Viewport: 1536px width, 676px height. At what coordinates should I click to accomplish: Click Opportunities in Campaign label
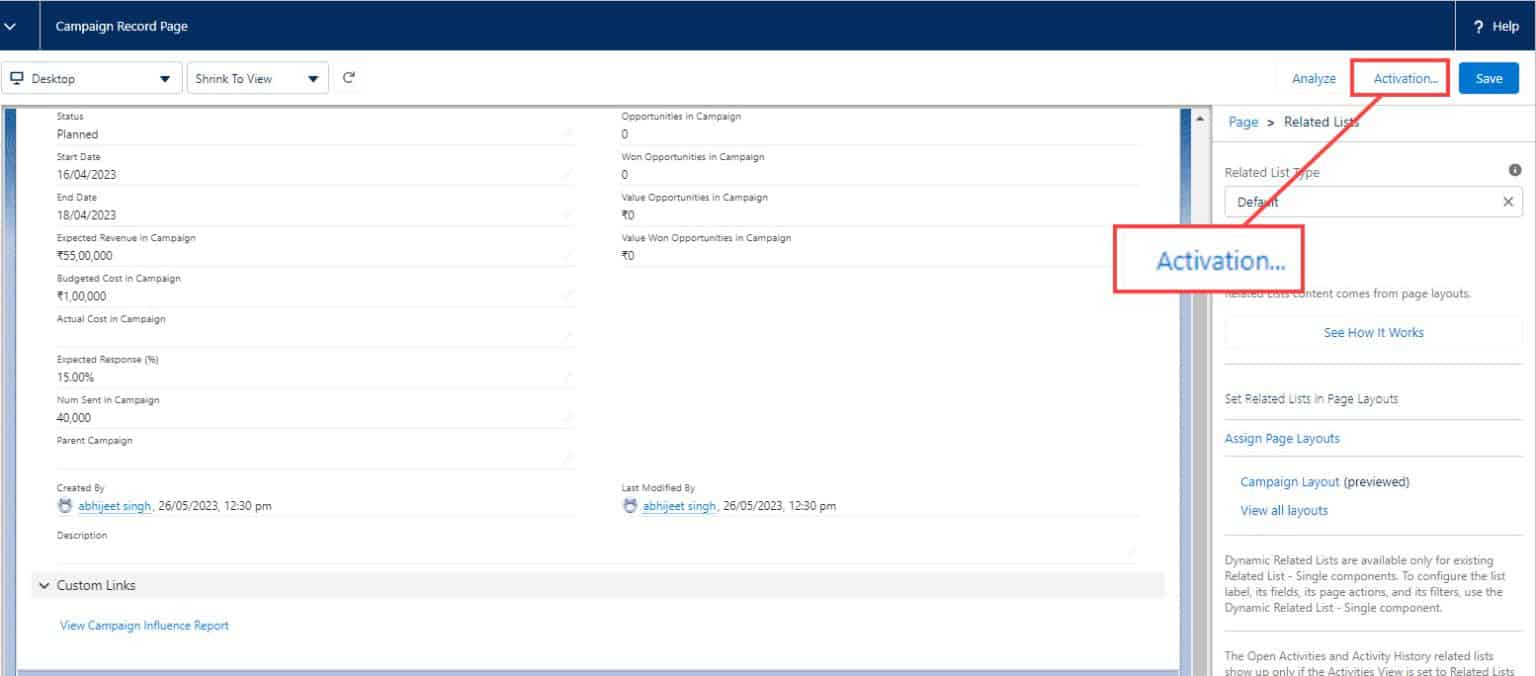click(681, 116)
